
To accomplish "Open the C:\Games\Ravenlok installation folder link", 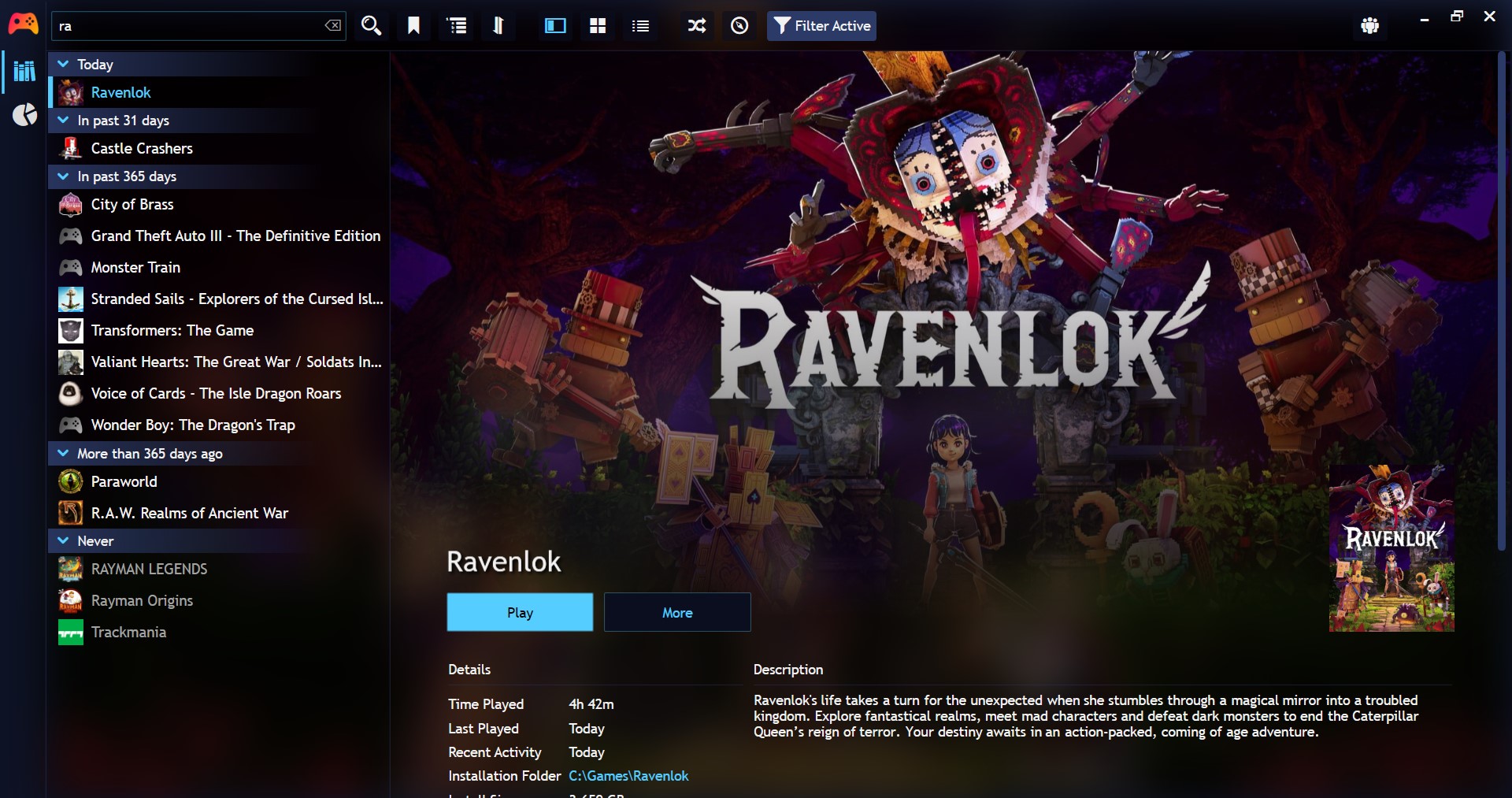I will (628, 776).
